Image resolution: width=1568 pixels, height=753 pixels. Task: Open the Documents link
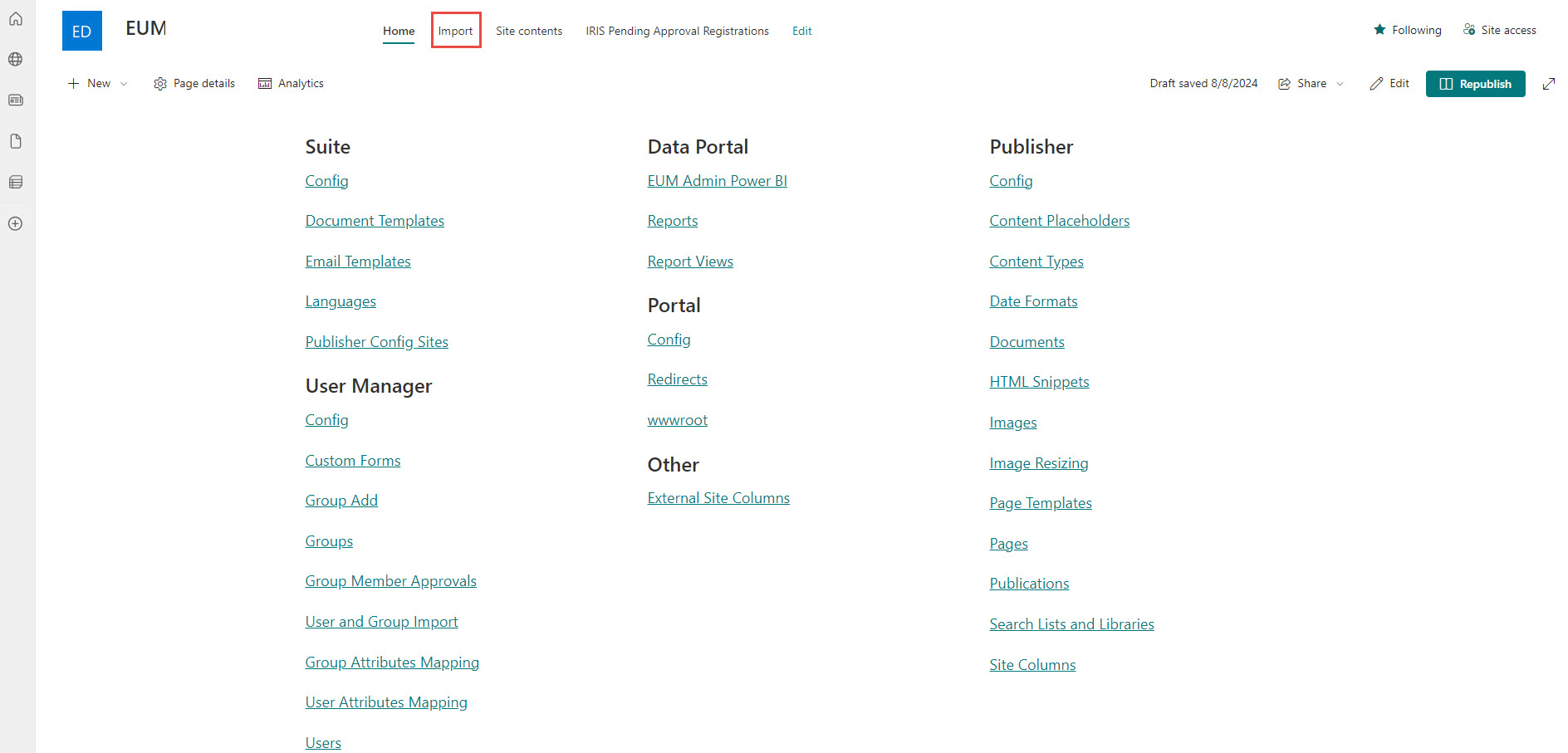[x=1027, y=342]
